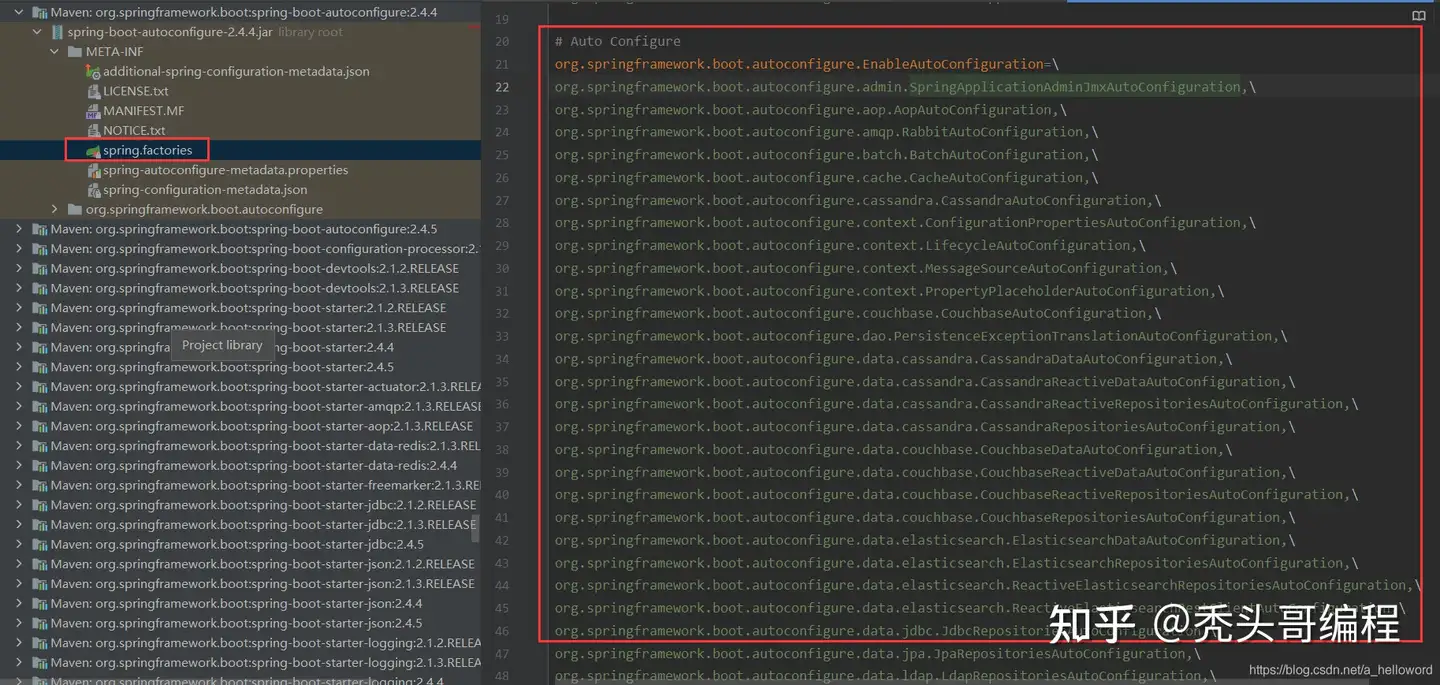Click the project tree vertical scrollbar thumb

coord(476,527)
